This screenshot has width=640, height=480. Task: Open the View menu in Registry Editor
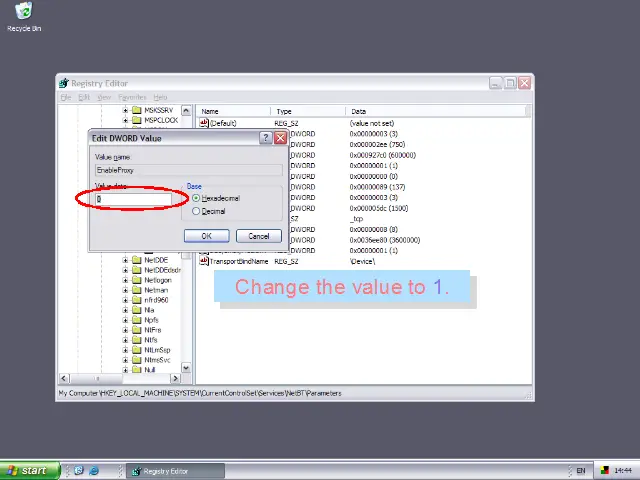(x=104, y=97)
